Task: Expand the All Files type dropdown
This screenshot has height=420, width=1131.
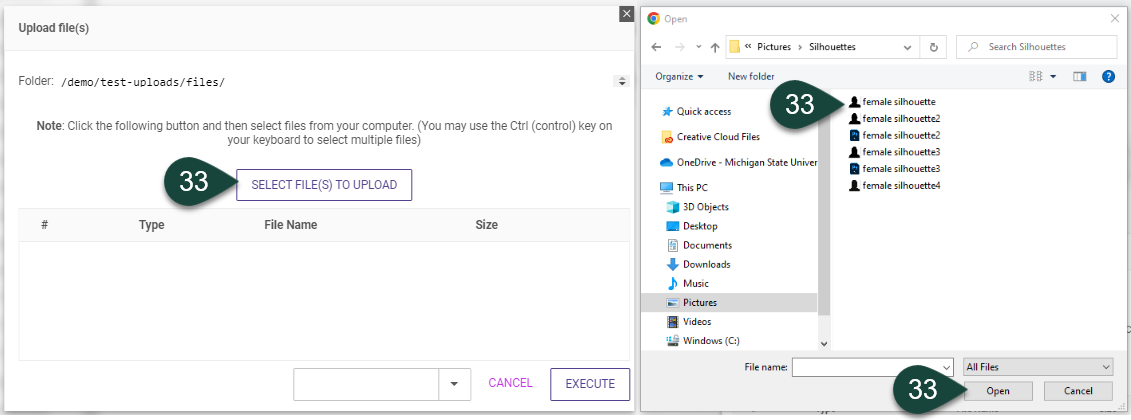Action: tap(1038, 367)
